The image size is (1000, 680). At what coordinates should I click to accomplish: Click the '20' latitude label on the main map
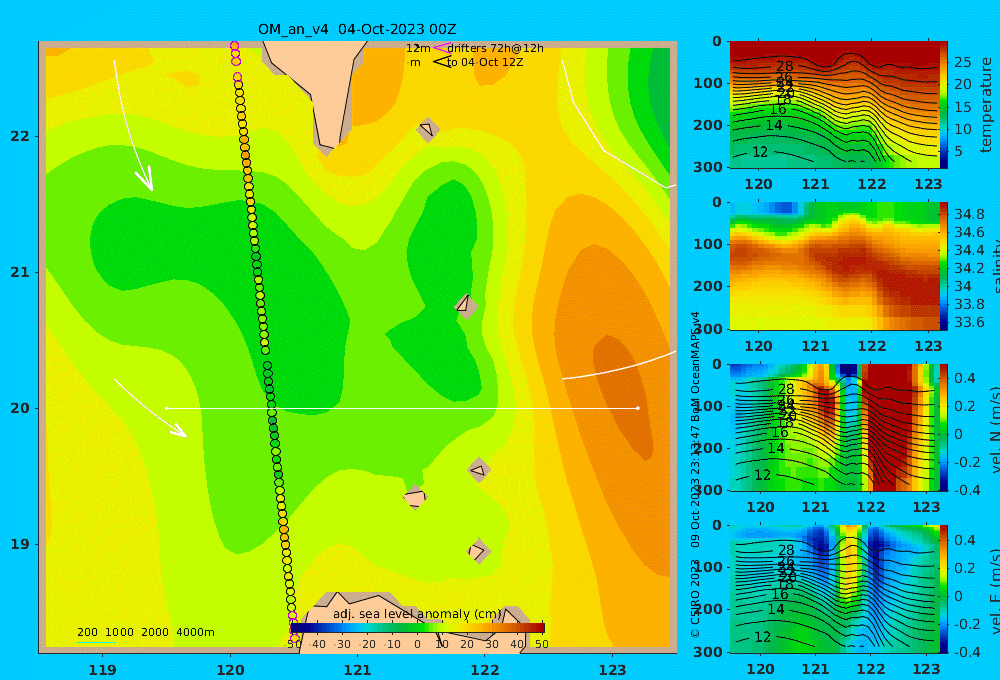[20, 408]
